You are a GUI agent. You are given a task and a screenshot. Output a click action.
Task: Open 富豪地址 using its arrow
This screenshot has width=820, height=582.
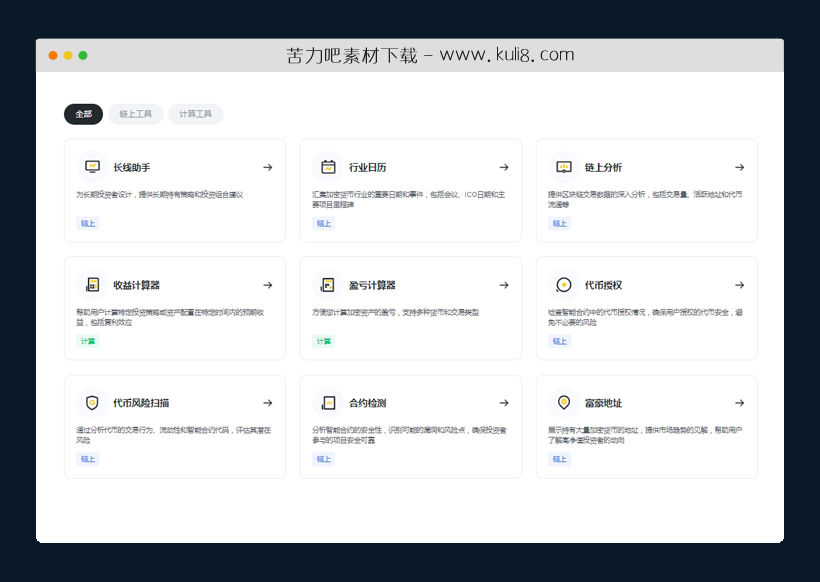[x=740, y=402]
